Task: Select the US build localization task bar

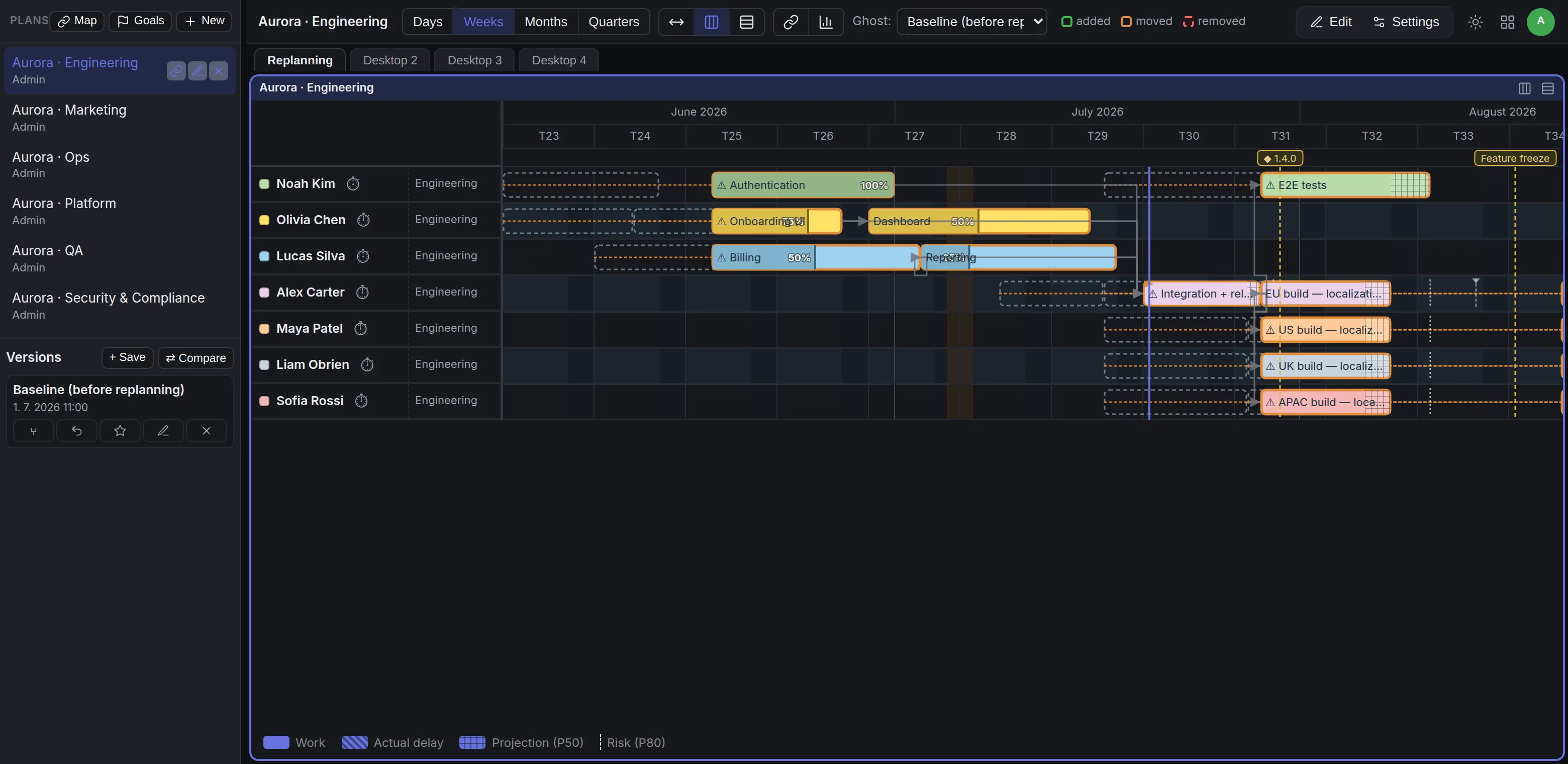Action: pyautogui.click(x=1326, y=330)
